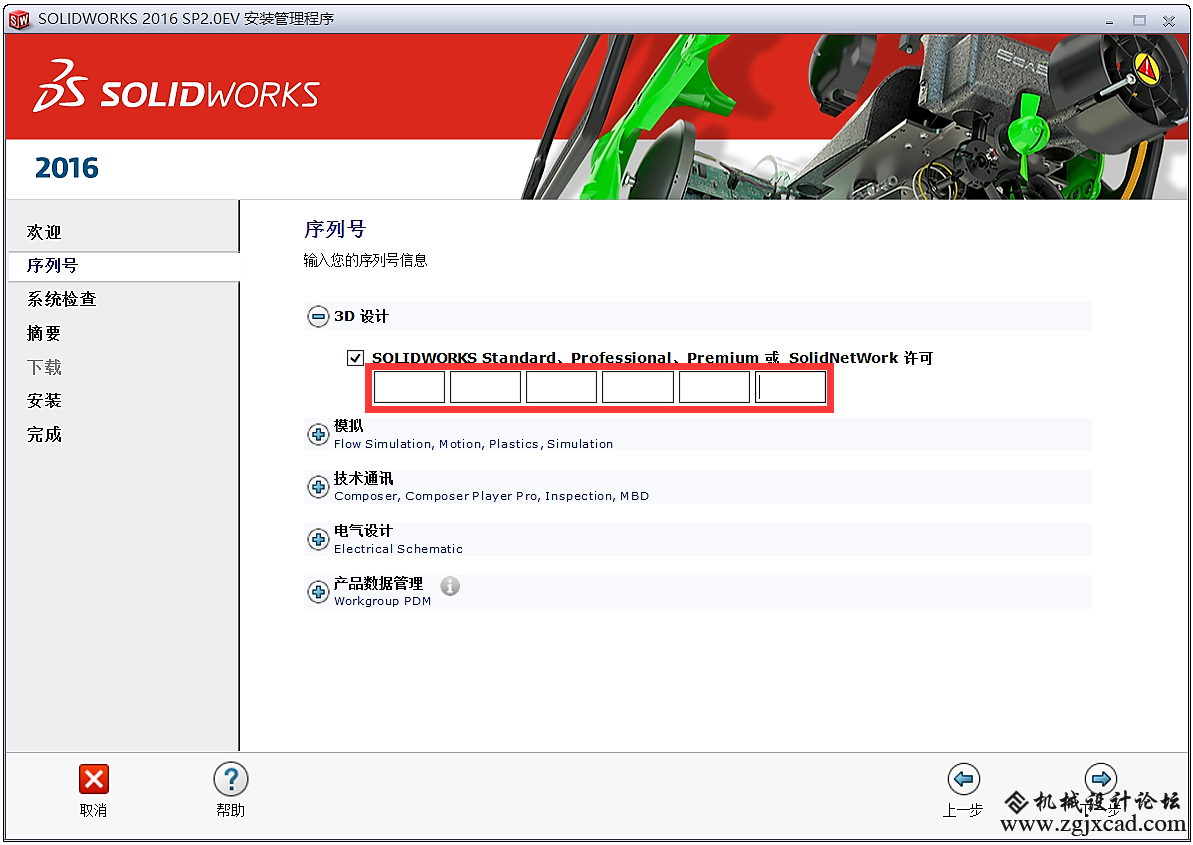The height and width of the screenshot is (845, 1193).
Task: Click the 输入您的序列号信息 instruction text
Action: coord(365,261)
